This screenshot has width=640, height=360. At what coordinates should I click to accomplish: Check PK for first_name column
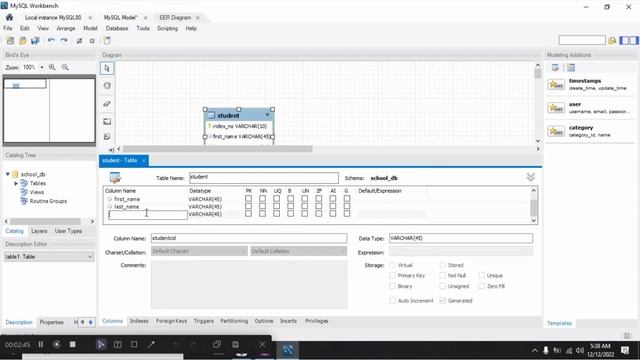248,199
